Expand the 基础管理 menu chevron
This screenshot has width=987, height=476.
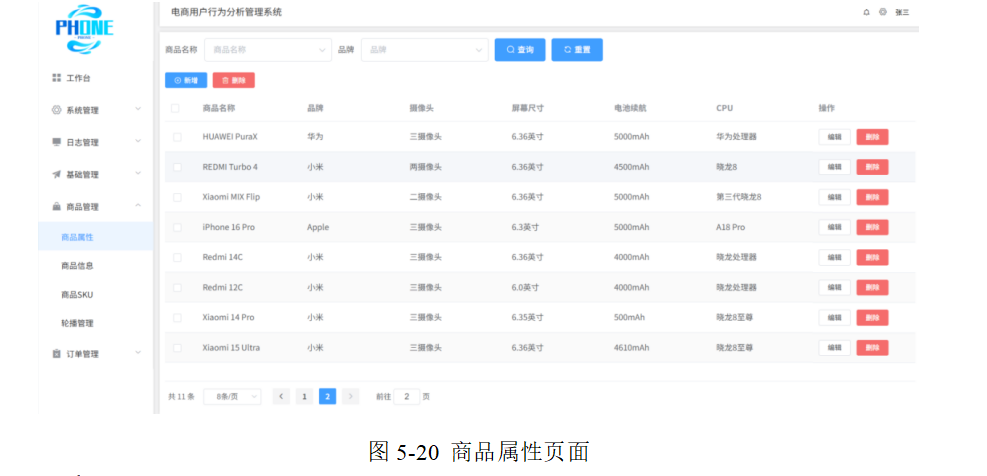(x=138, y=173)
